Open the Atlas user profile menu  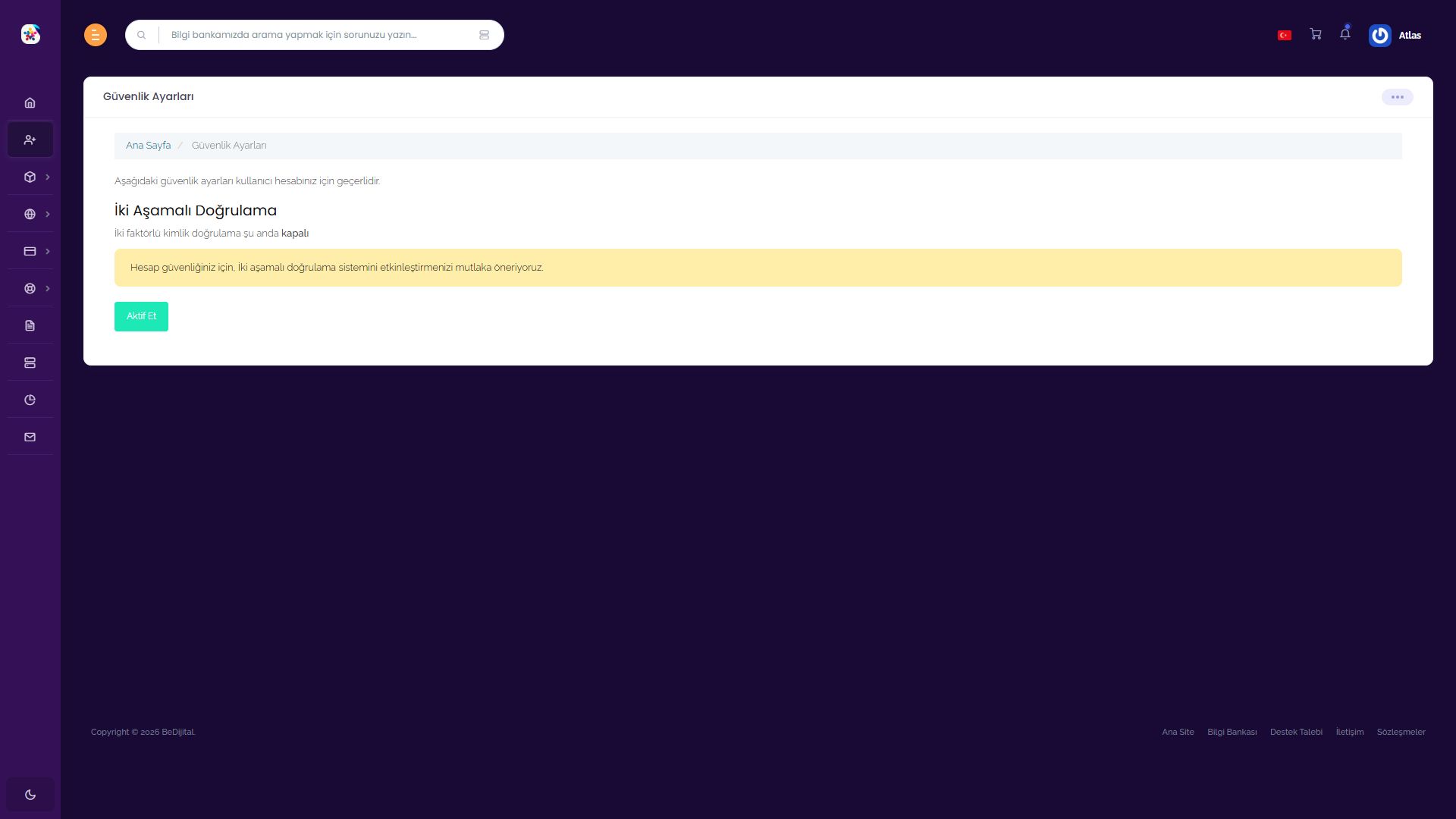click(1395, 35)
